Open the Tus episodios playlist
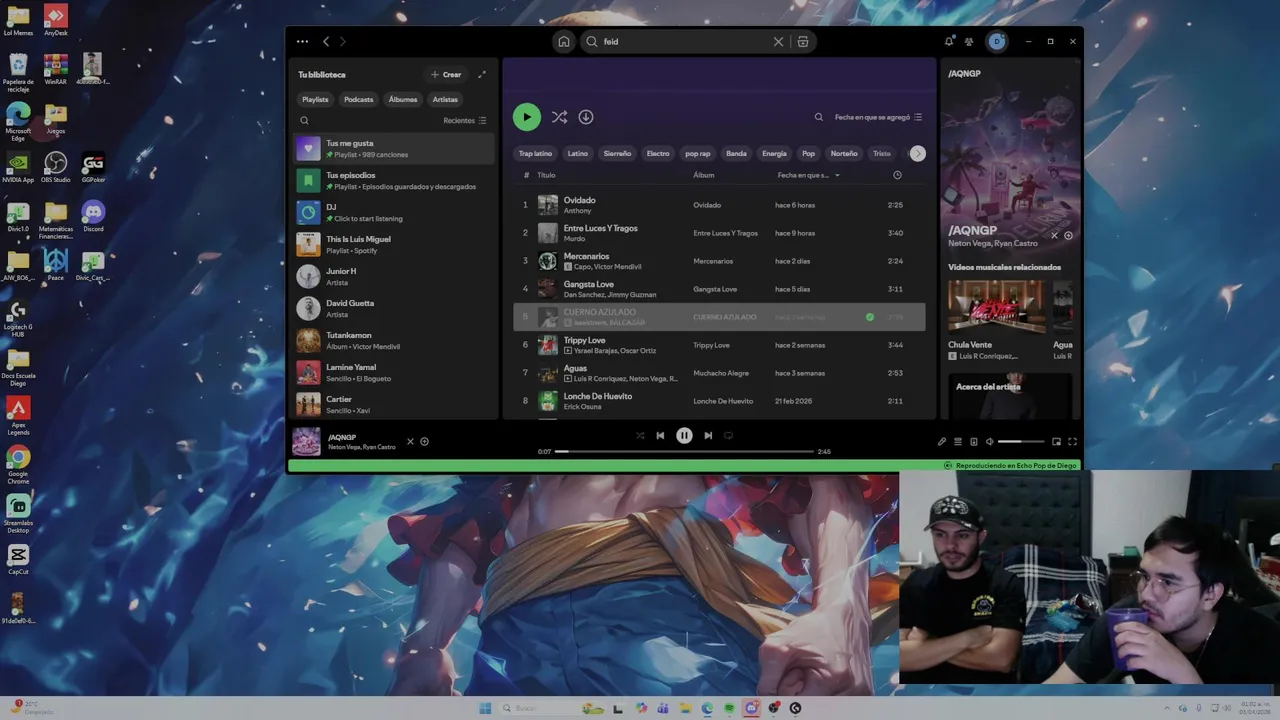Viewport: 1280px width, 720px height. tap(394, 180)
